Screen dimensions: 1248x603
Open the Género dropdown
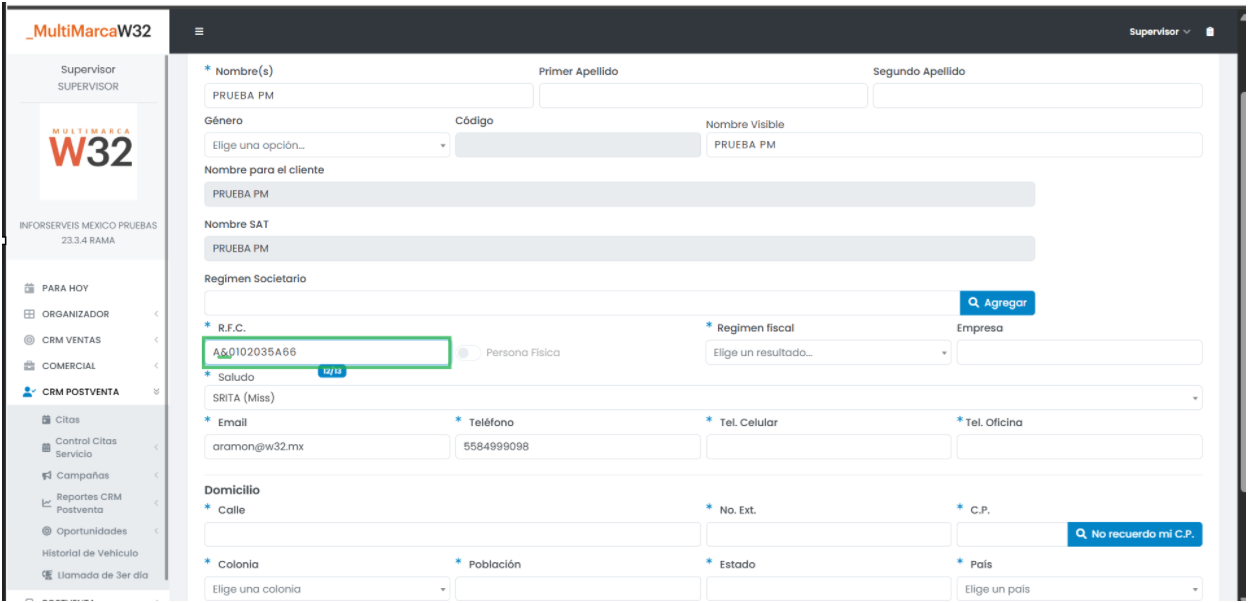pos(326,146)
